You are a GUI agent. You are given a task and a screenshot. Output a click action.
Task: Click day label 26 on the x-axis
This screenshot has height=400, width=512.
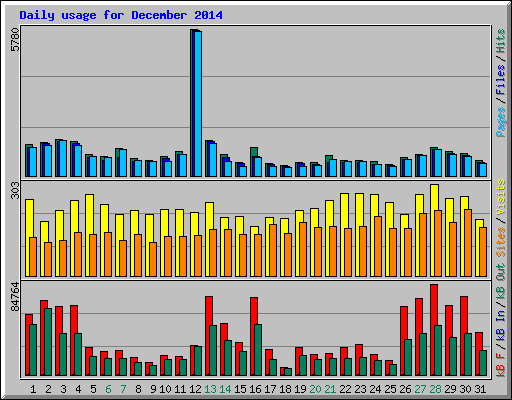tap(405, 389)
